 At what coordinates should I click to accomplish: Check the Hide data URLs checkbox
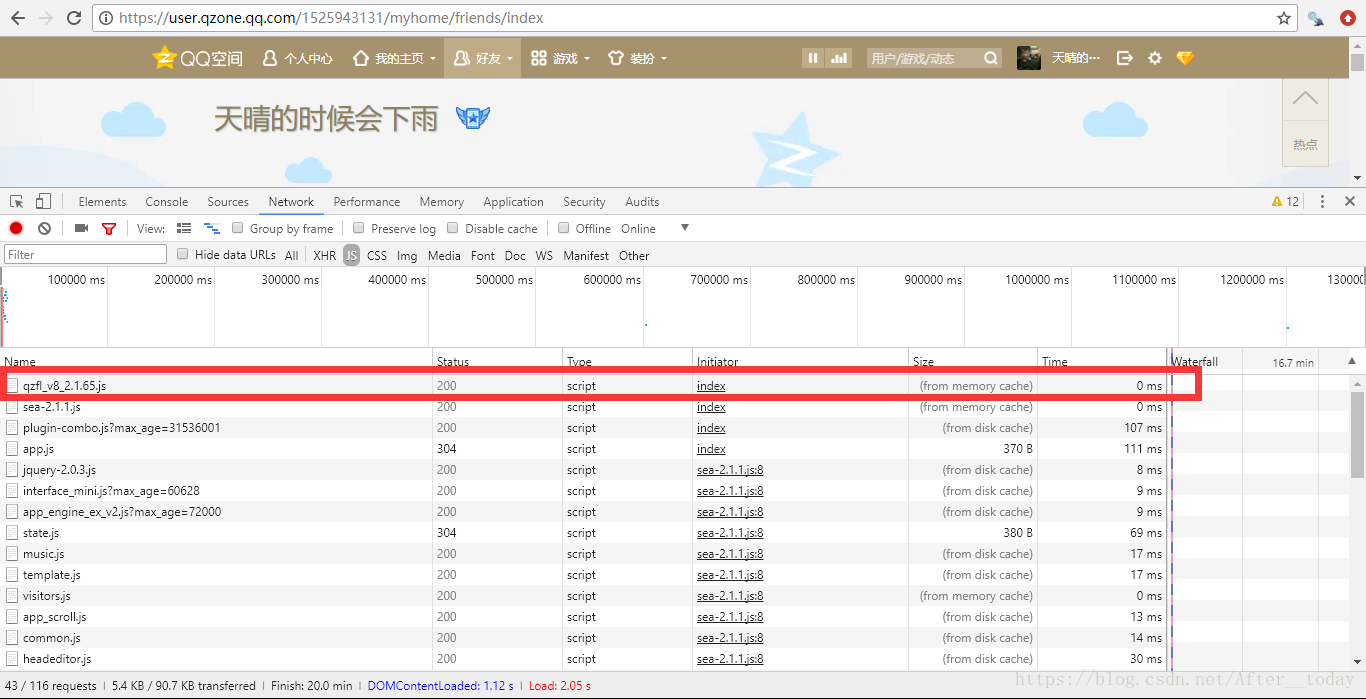pyautogui.click(x=183, y=254)
